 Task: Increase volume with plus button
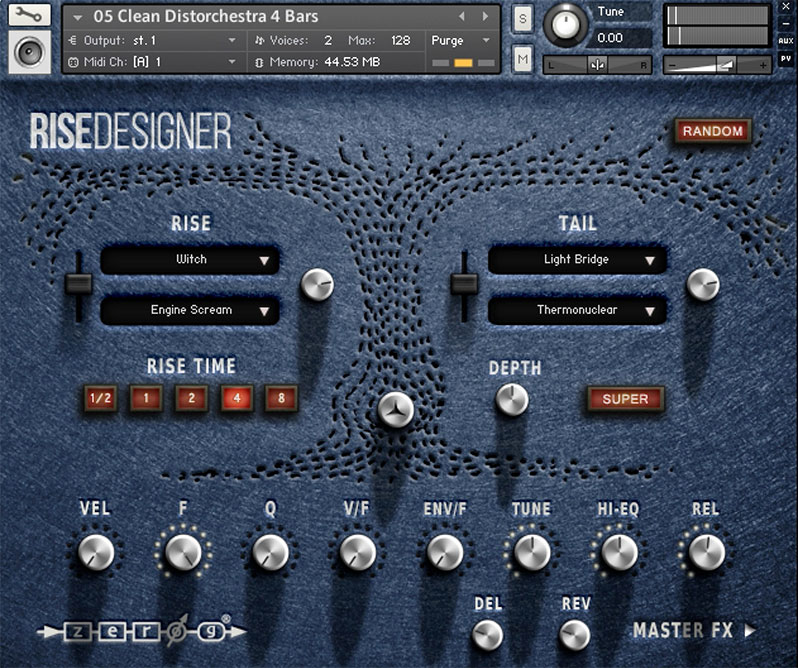762,65
